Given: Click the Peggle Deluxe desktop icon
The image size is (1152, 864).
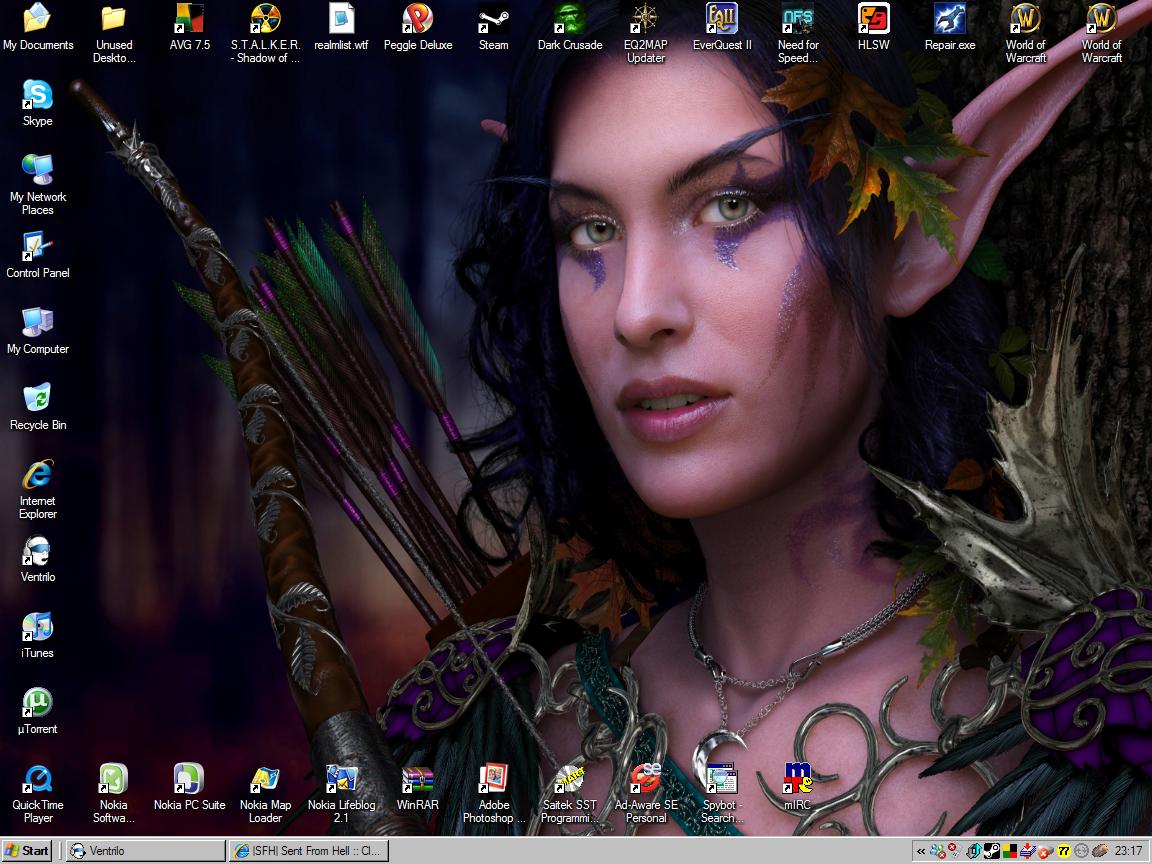Looking at the screenshot, I should (x=417, y=27).
